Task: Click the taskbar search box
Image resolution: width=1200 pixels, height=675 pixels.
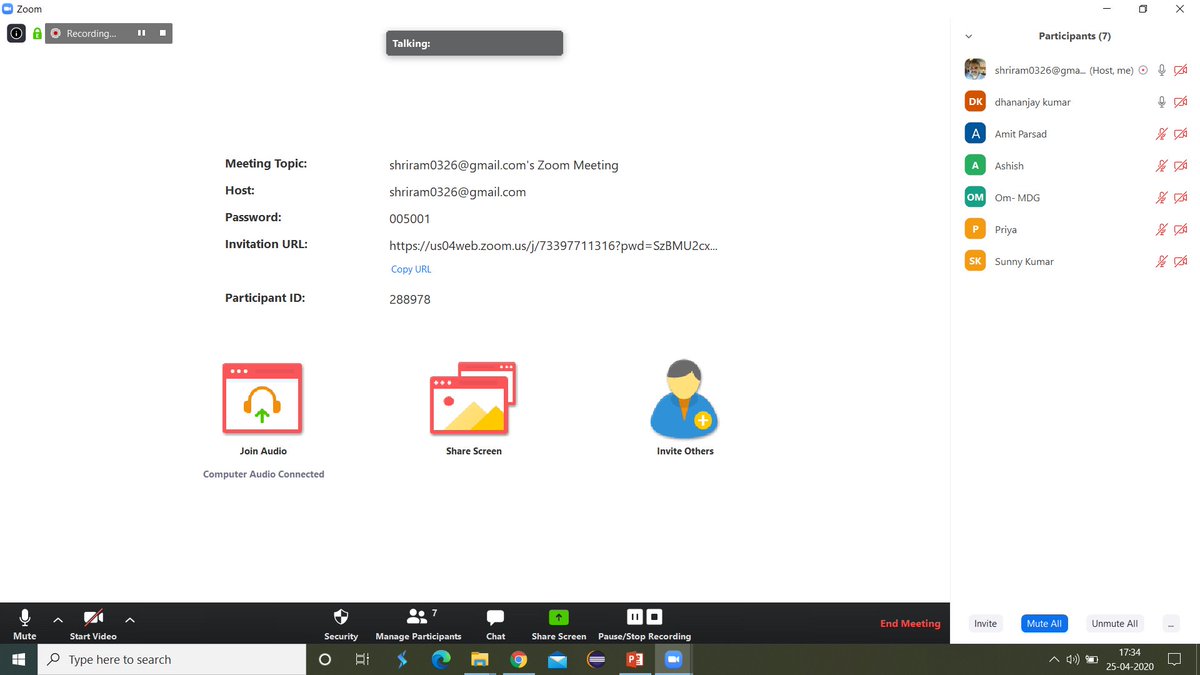Action: (172, 659)
